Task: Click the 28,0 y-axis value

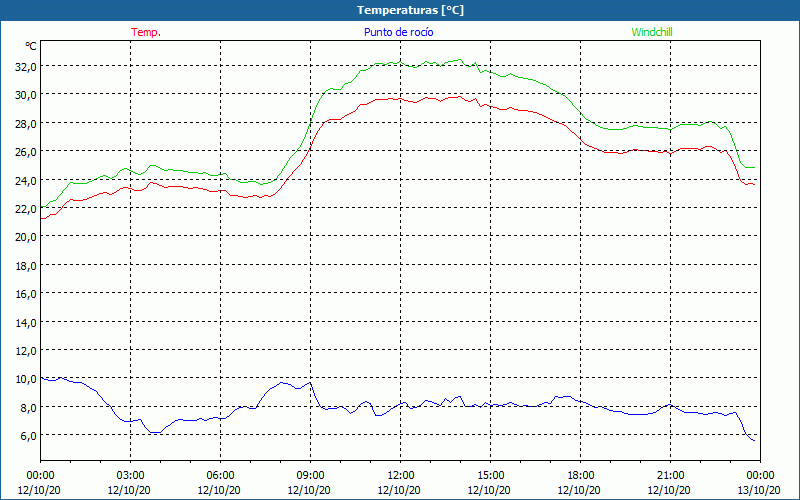Action: click(x=26, y=123)
